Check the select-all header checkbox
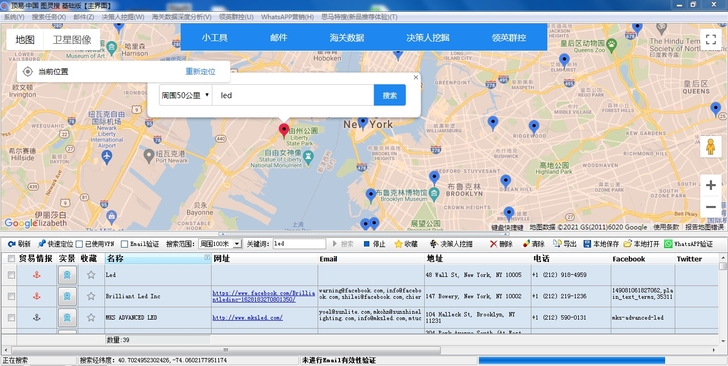Image resolution: width=728 pixels, height=366 pixels. pos(11,259)
